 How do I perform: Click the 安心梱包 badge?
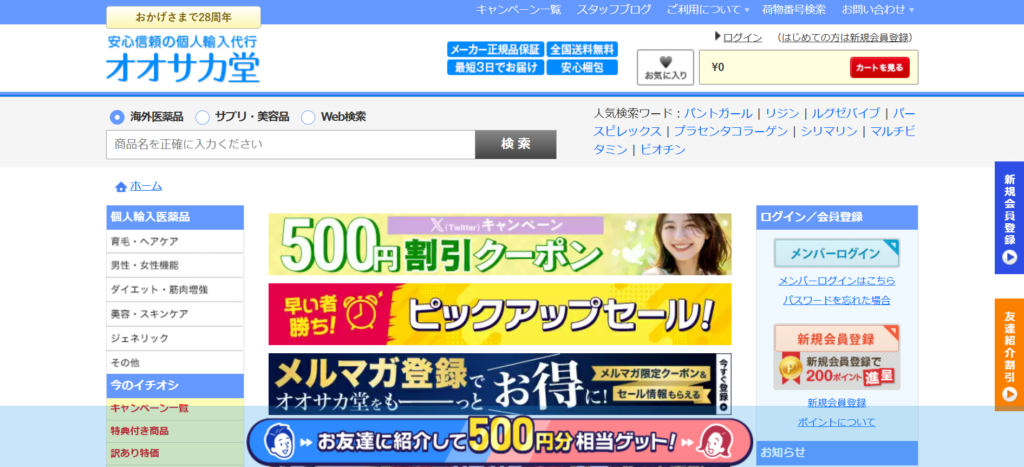(x=582, y=67)
